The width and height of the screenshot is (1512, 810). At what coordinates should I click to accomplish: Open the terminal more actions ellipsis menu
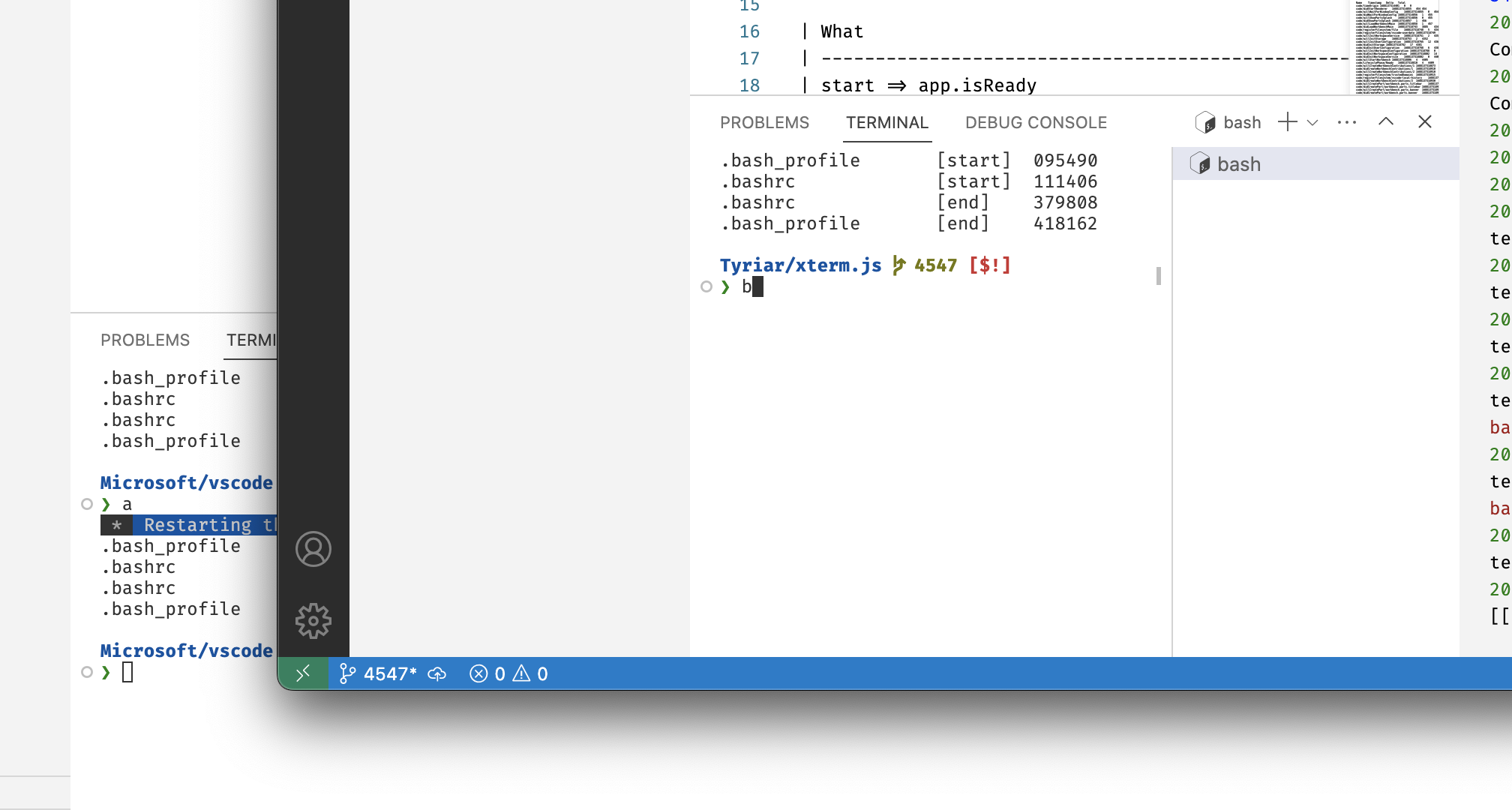tap(1347, 121)
